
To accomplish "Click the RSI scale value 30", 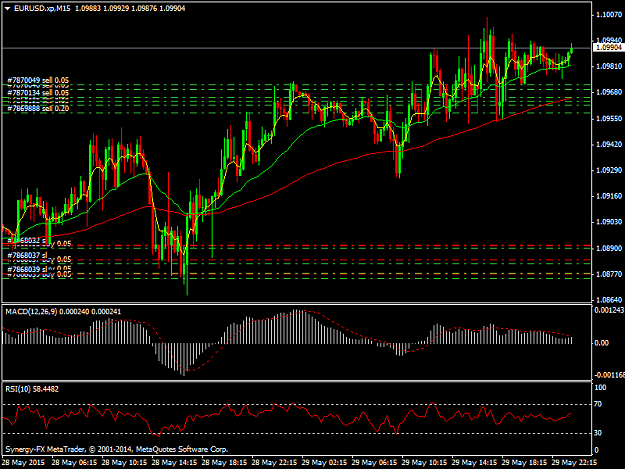I will click(x=598, y=433).
